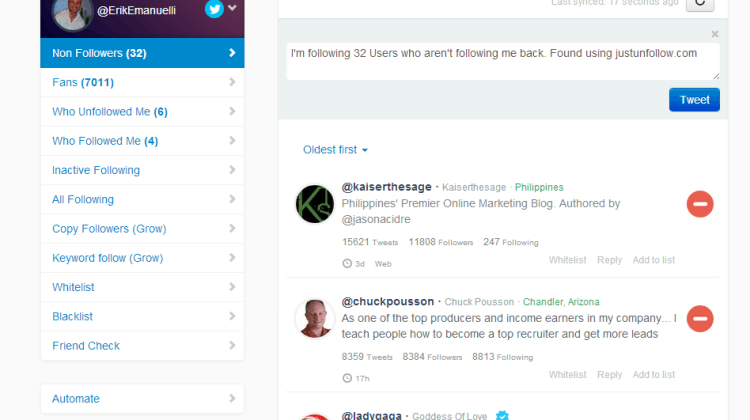
Task: Click chevron arrow on Automate row
Action: pos(232,398)
